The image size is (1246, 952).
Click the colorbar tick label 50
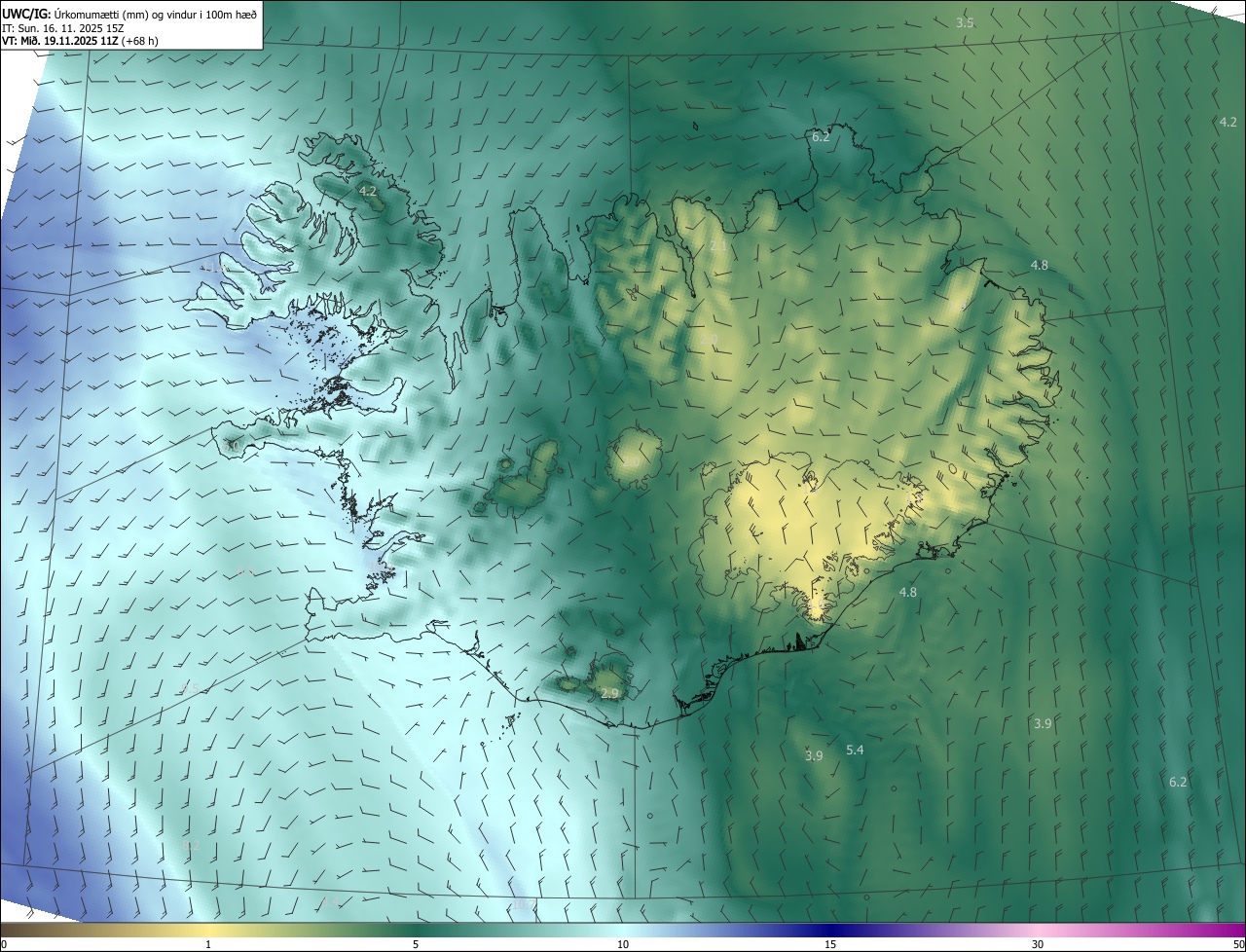click(1238, 944)
